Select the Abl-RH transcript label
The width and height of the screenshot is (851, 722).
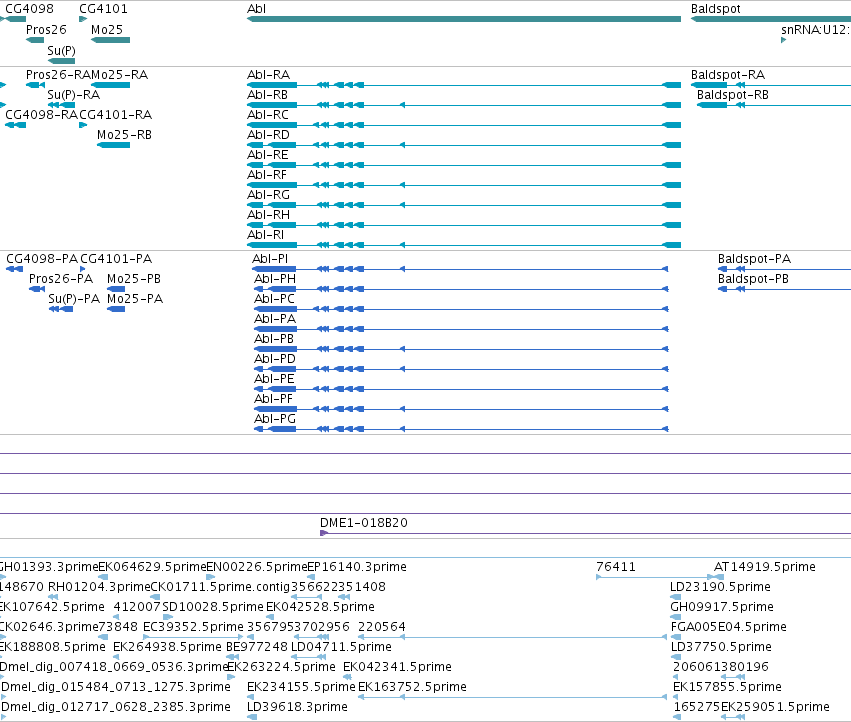click(x=268, y=216)
